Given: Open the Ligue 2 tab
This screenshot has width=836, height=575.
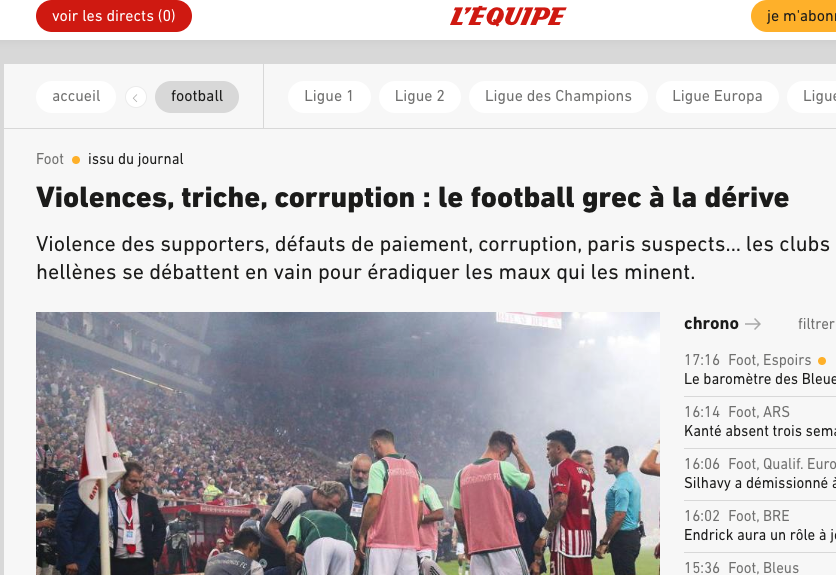Looking at the screenshot, I should point(420,97).
